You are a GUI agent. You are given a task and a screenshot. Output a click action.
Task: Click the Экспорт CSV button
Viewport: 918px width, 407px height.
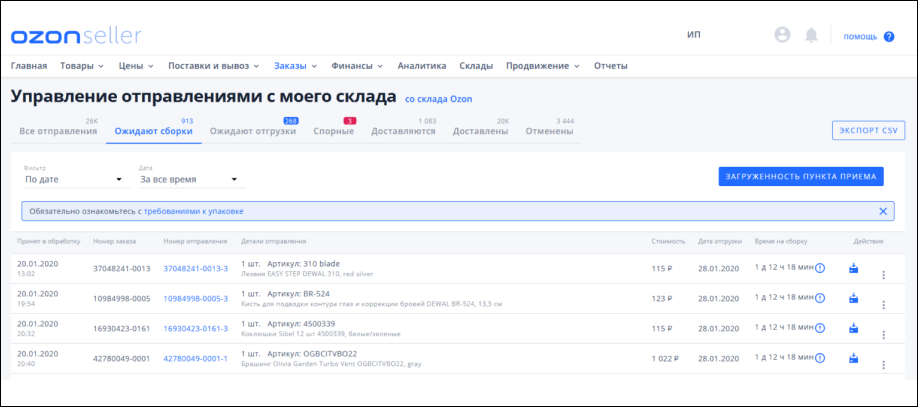point(868,131)
